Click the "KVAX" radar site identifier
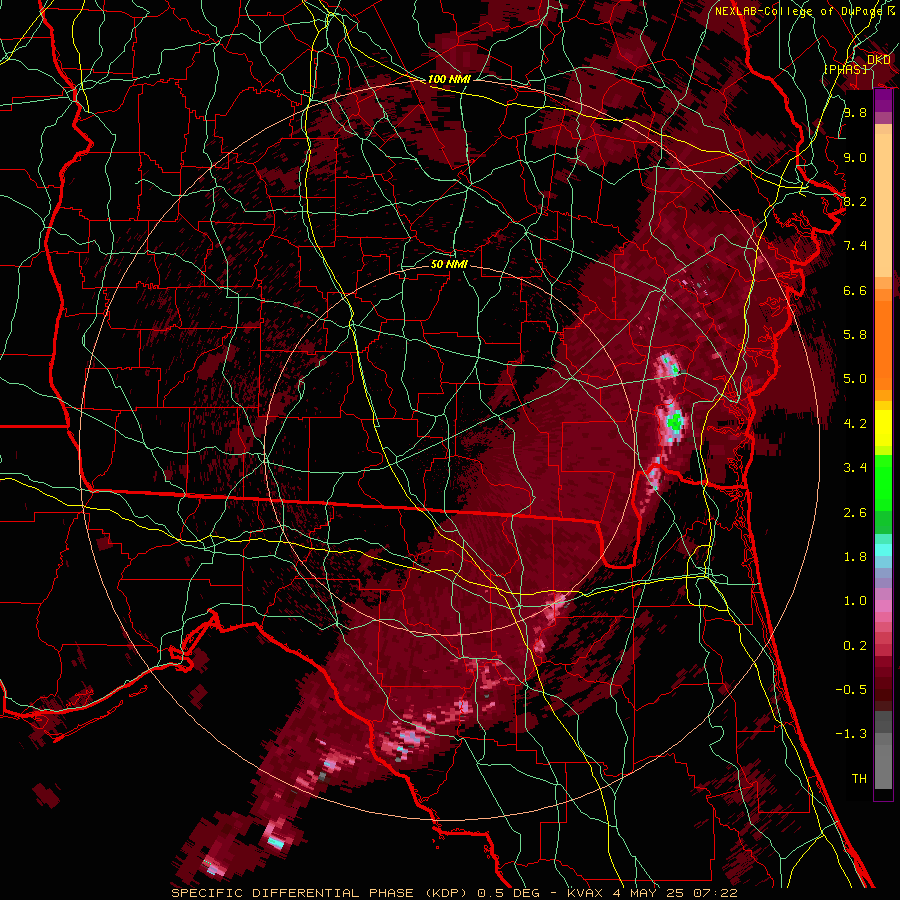The height and width of the screenshot is (900, 900). point(585,893)
